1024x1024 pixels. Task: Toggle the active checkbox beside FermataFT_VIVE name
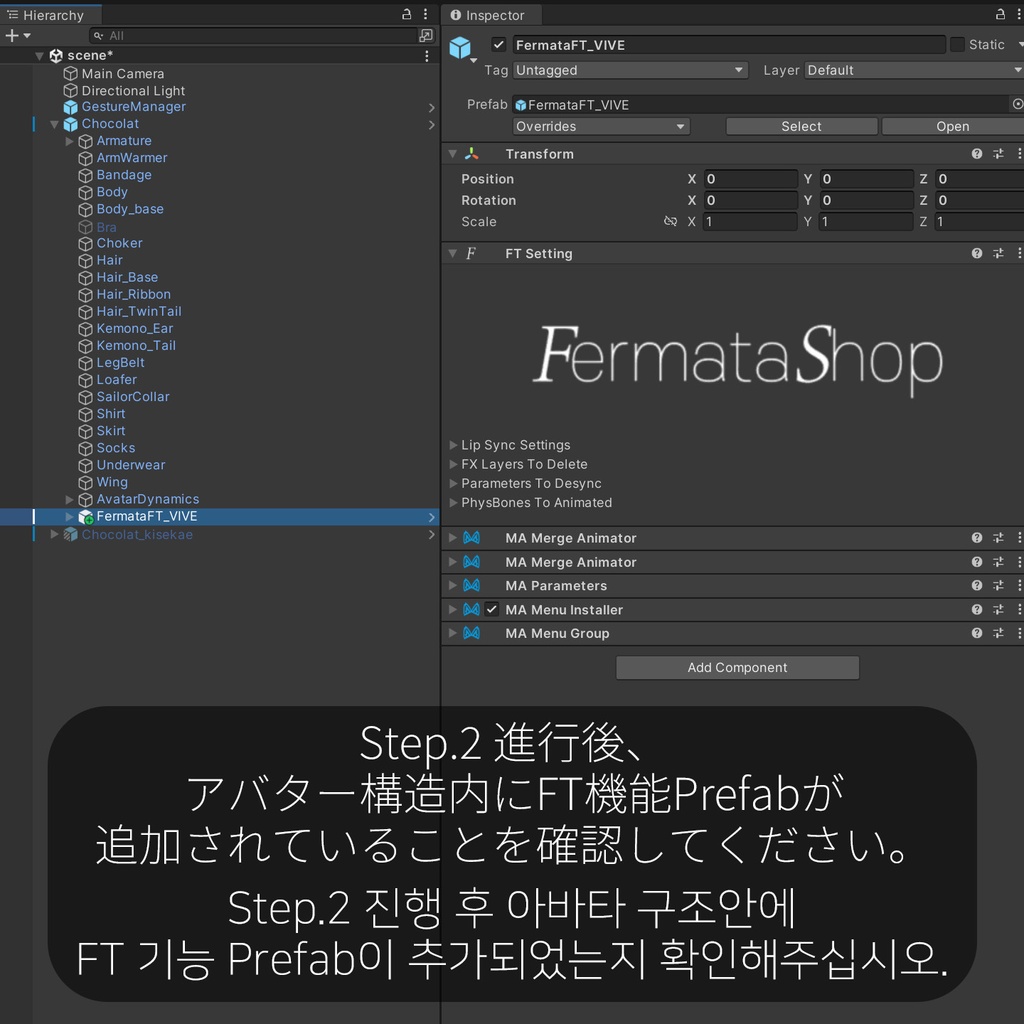click(x=497, y=44)
